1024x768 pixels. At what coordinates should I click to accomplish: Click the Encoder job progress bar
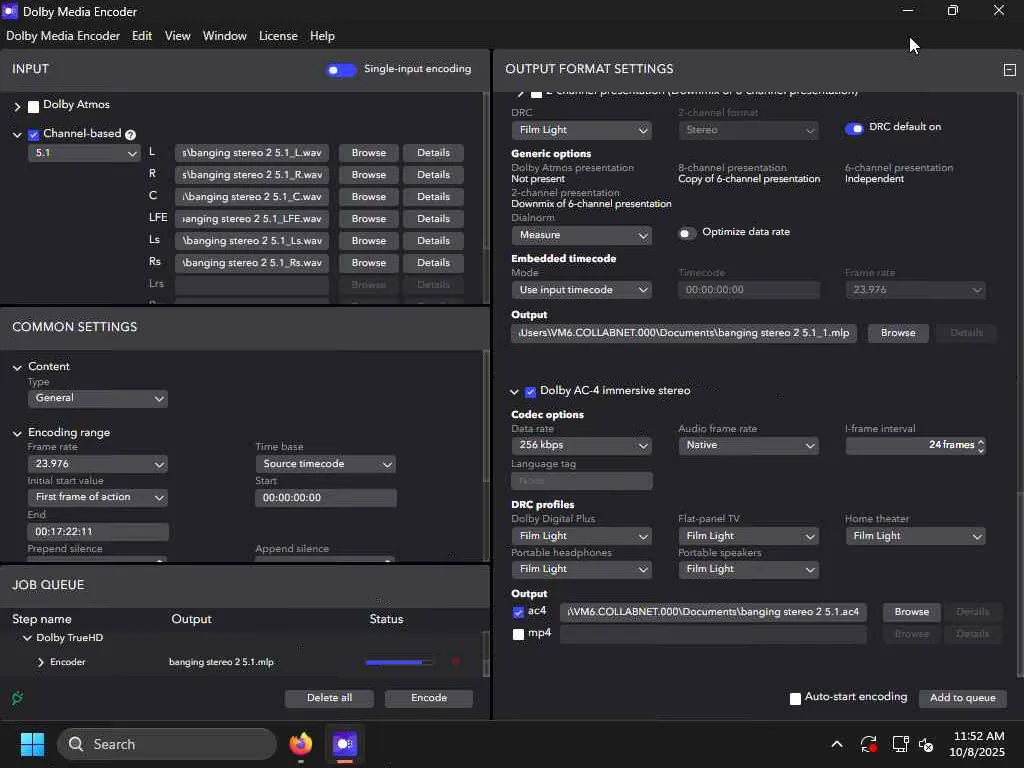(399, 662)
